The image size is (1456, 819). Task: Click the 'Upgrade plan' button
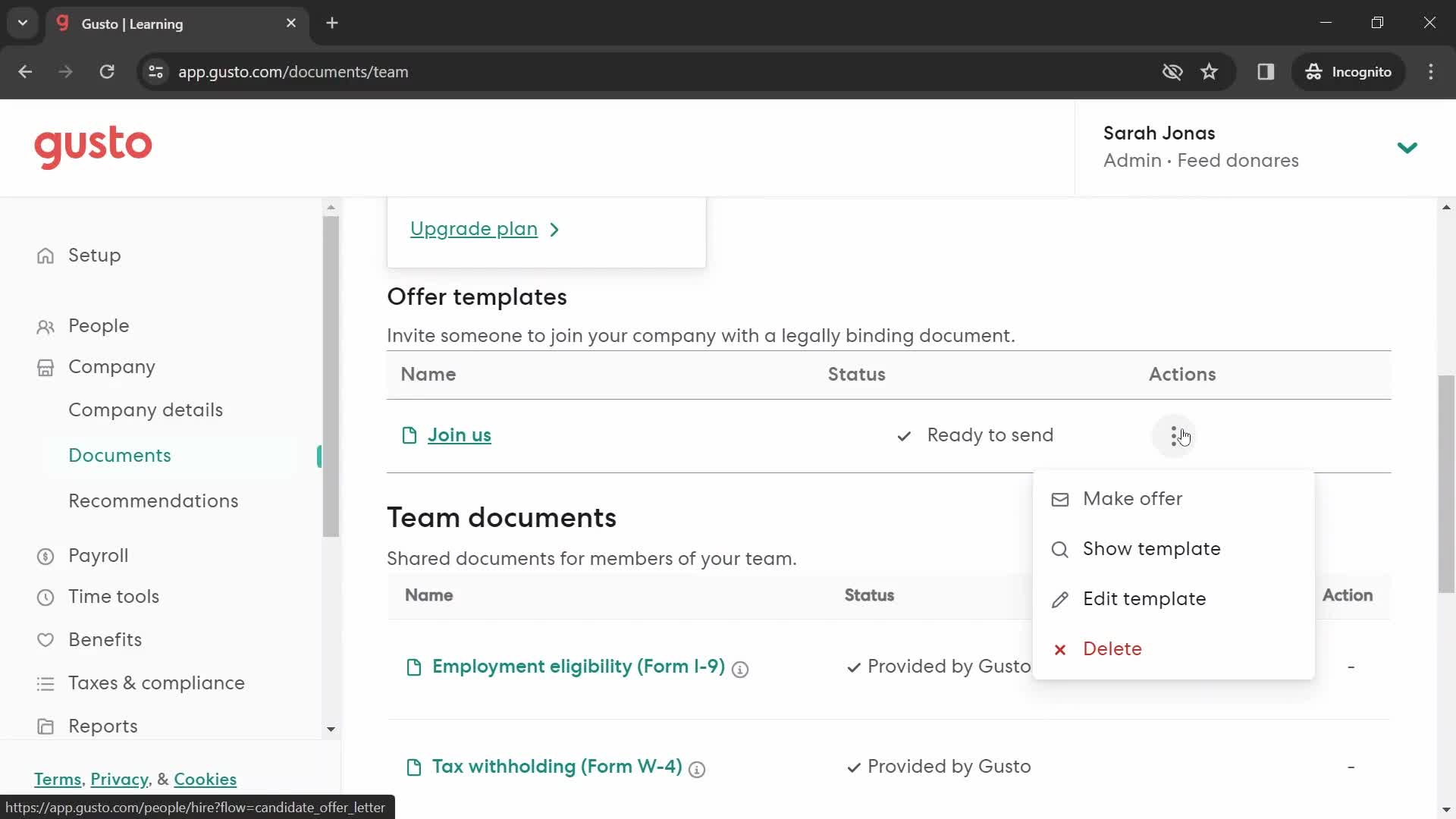[x=484, y=228]
